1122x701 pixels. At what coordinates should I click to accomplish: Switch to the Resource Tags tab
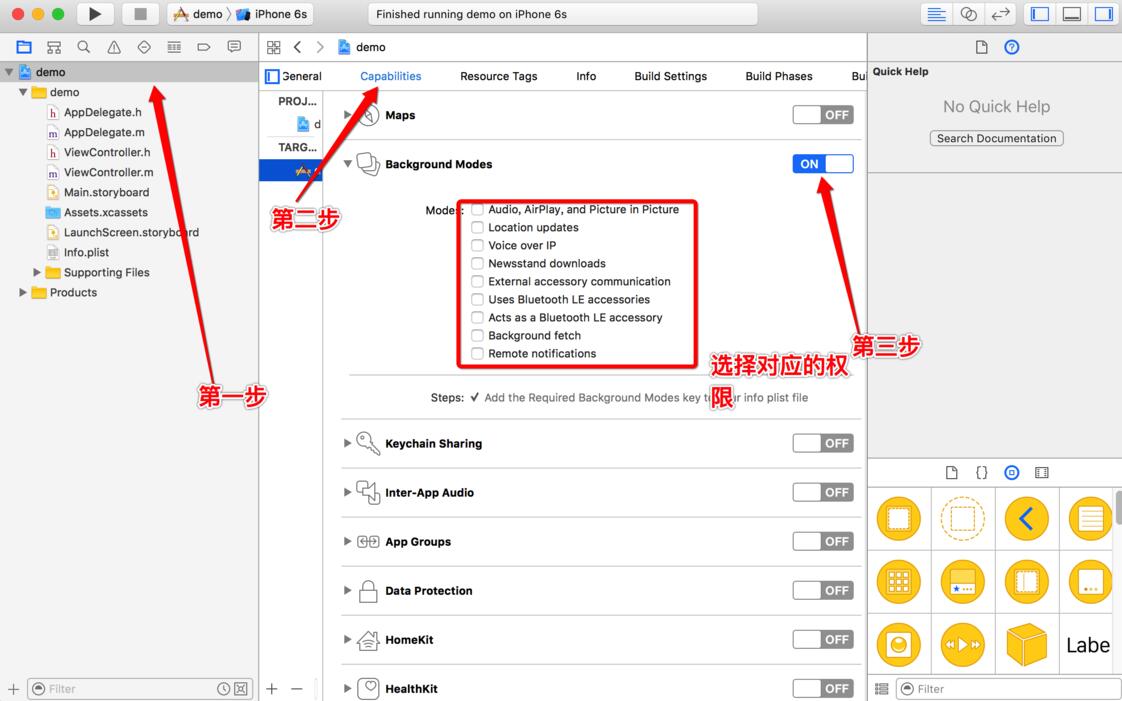[x=499, y=76]
